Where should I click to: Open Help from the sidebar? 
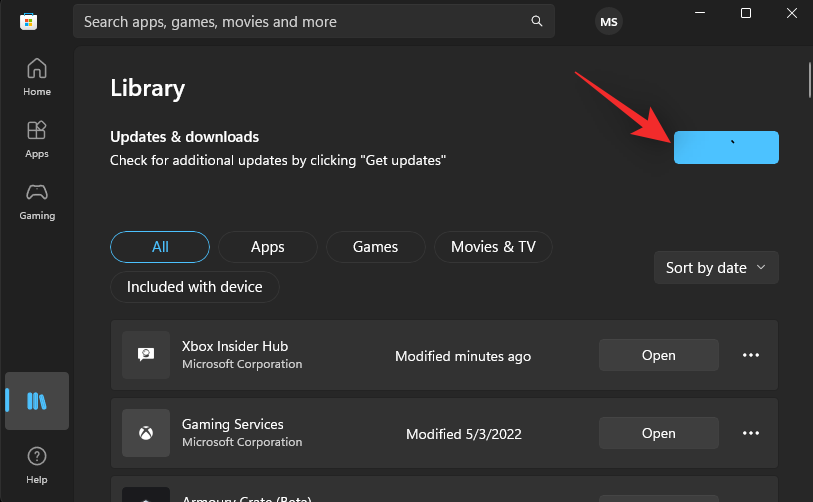(x=37, y=465)
